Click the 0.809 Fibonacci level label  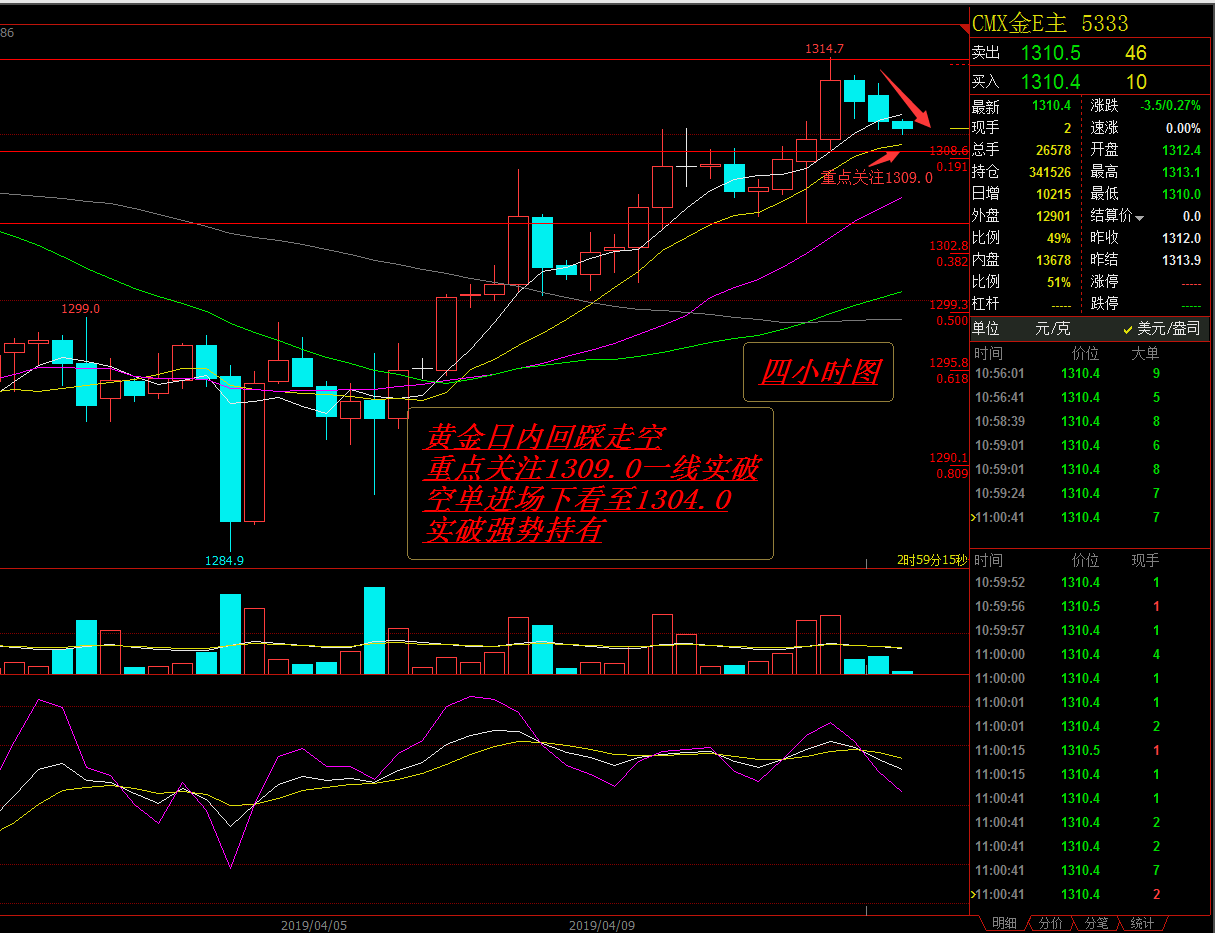[952, 473]
